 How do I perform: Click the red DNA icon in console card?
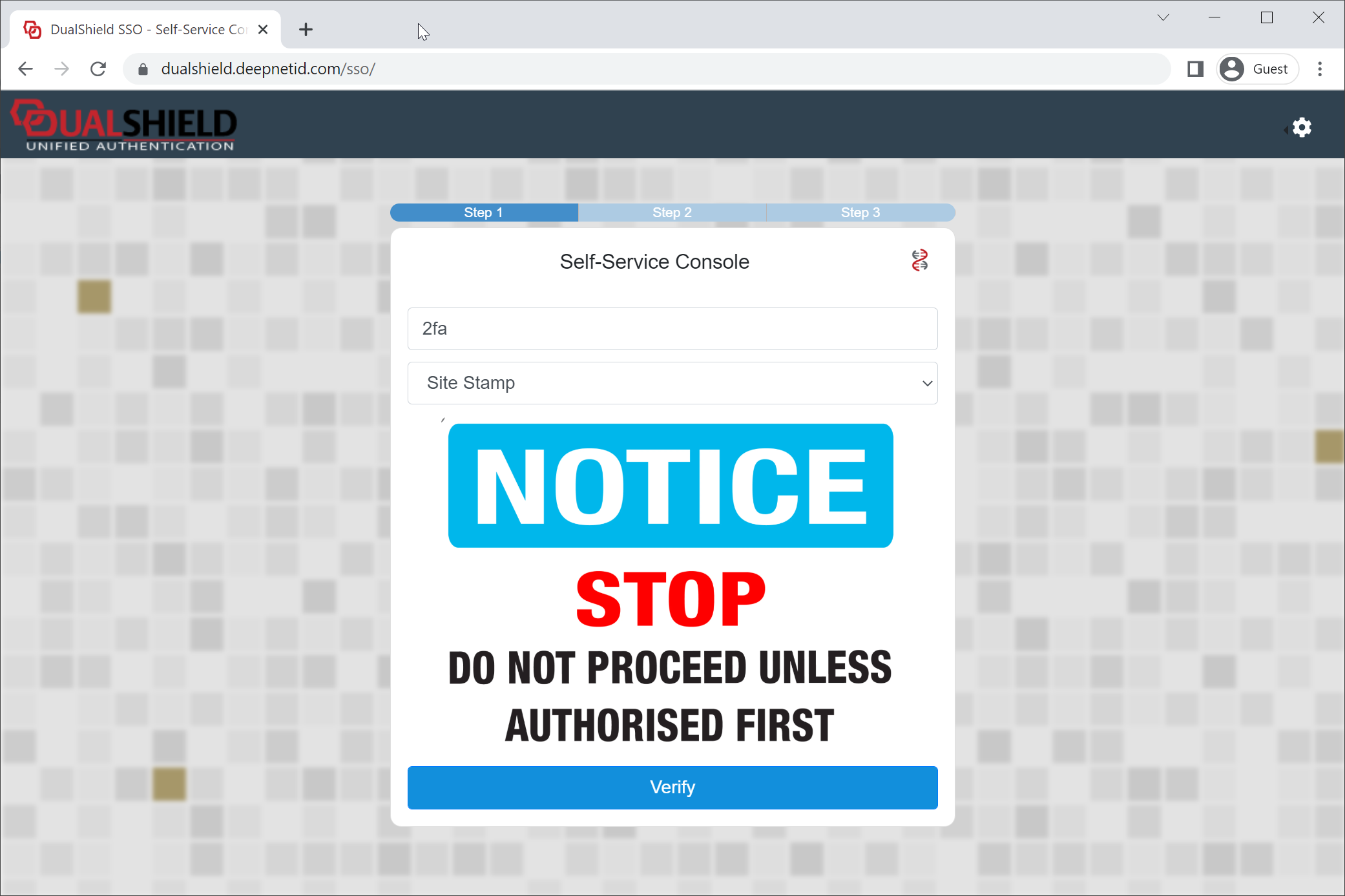point(919,260)
